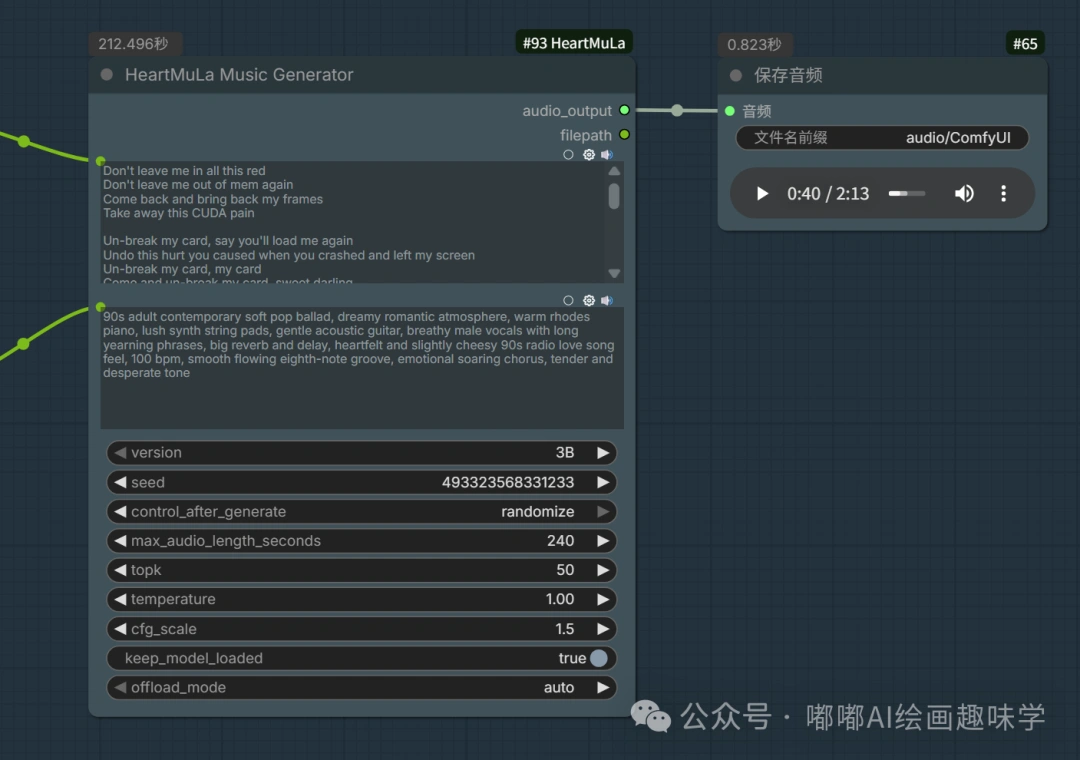Collapse the HeartMuLa node via its title circle
The width and height of the screenshot is (1080, 760).
(x=105, y=75)
